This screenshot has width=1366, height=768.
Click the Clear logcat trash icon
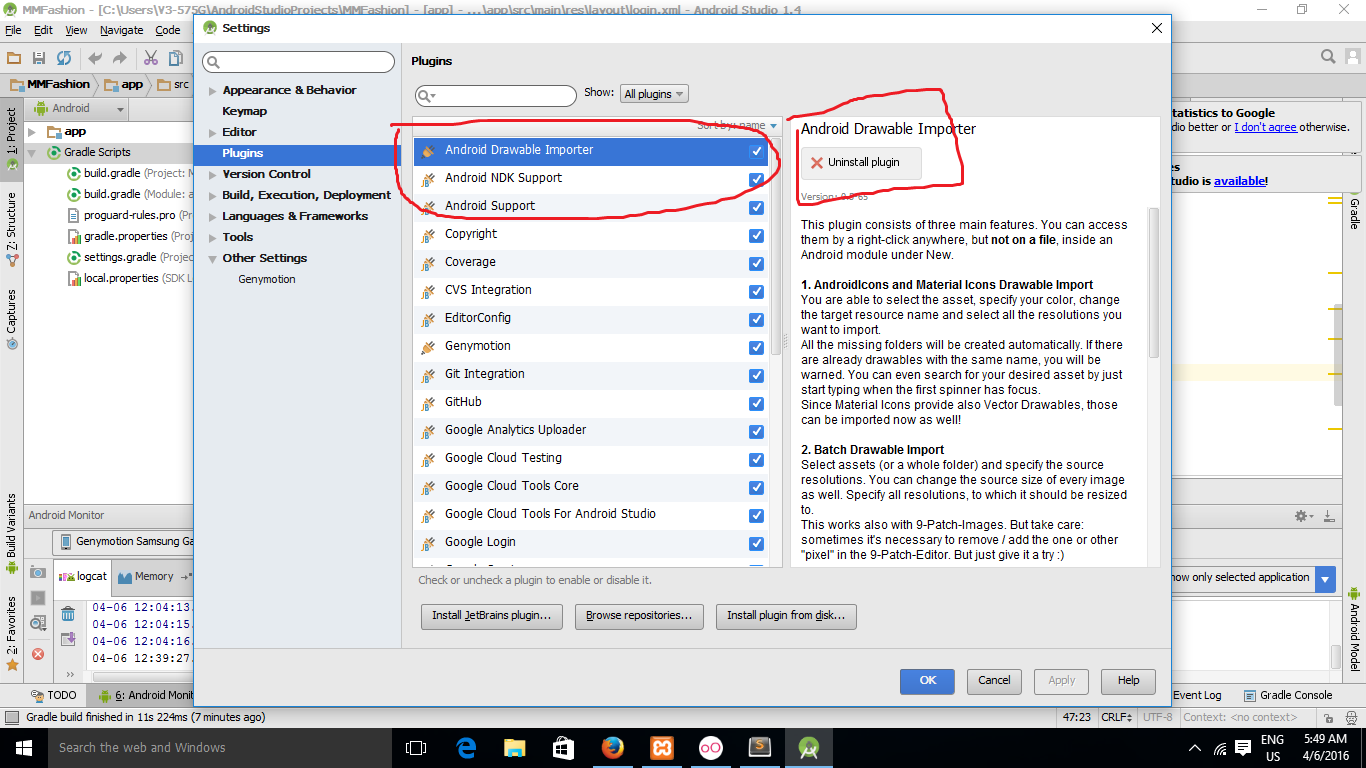pyautogui.click(x=68, y=613)
